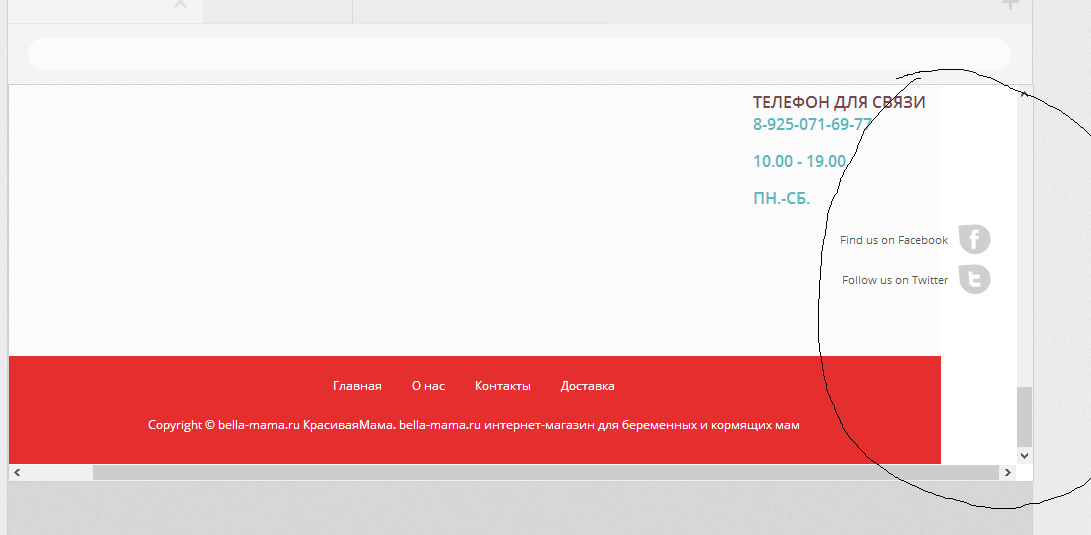Click the 'Follow us on Twitter' link
Viewport: 1091px width, 535px height.
(895, 280)
